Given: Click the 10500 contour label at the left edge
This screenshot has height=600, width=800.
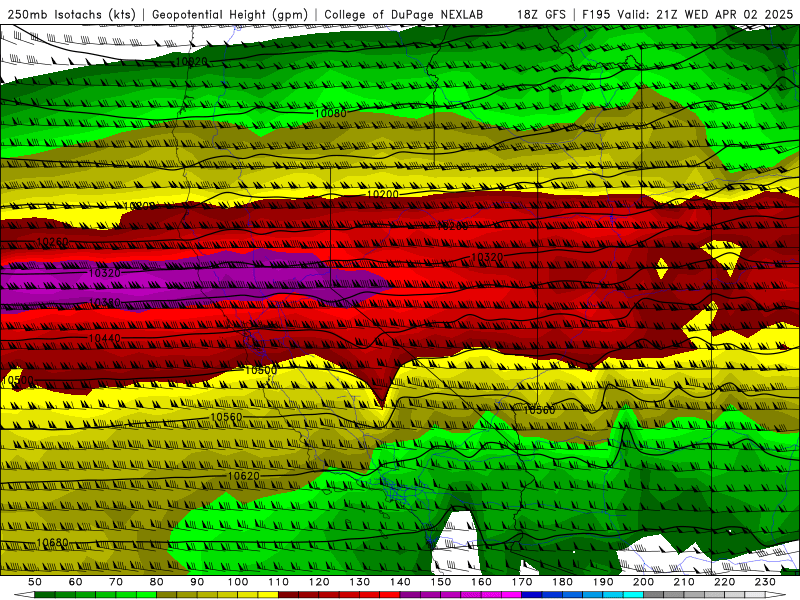Looking at the screenshot, I should [18, 381].
